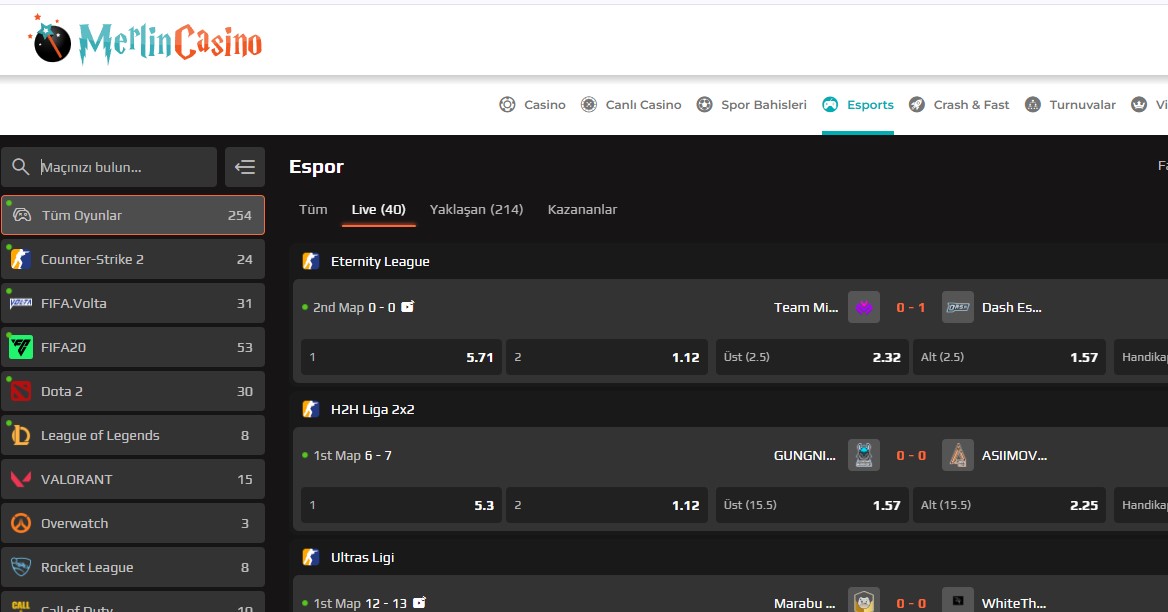Image resolution: width=1168 pixels, height=612 pixels.
Task: Open the live stream icon beside 2nd Map 0 - 0
Action: tap(407, 307)
